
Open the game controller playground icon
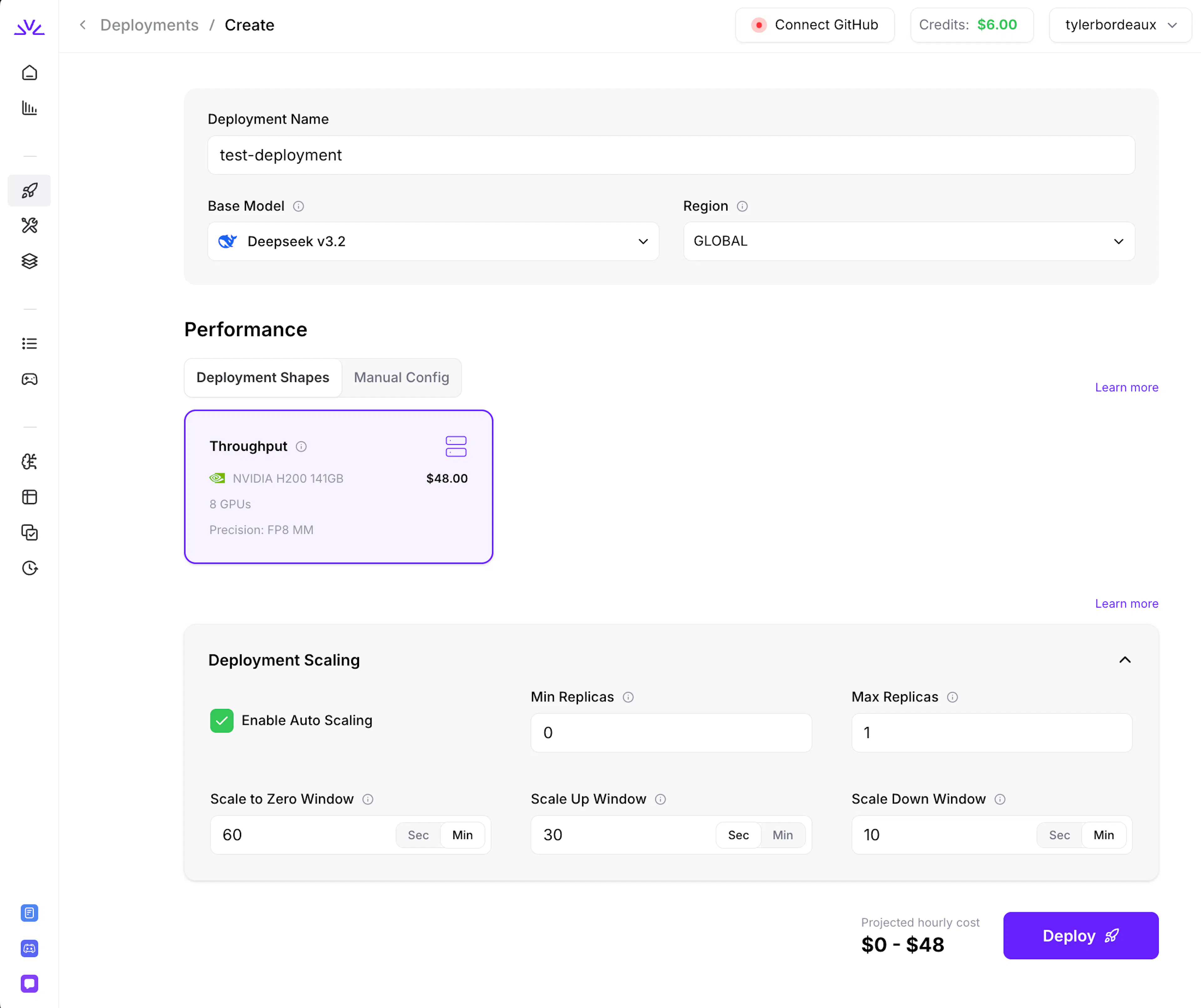pos(29,379)
